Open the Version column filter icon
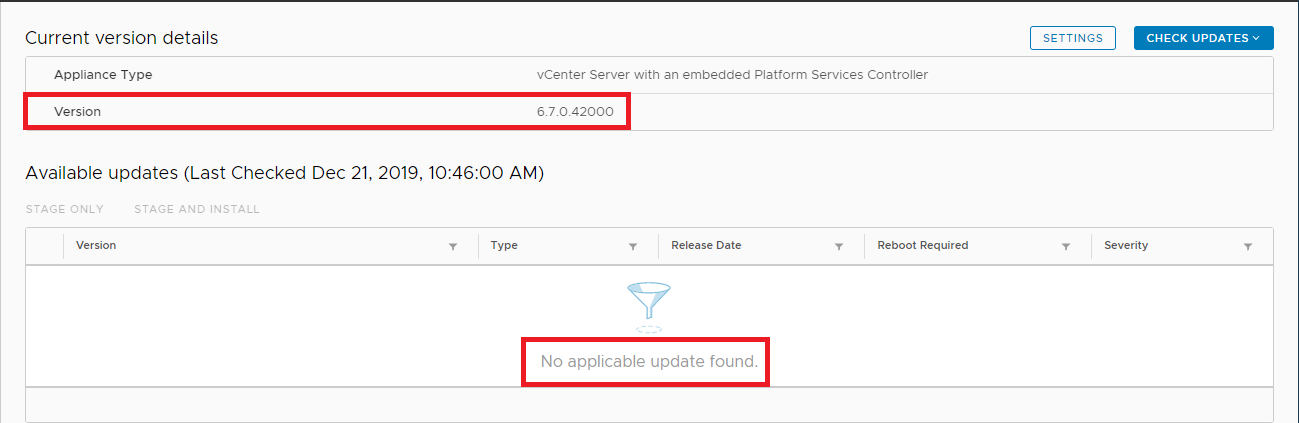 452,247
